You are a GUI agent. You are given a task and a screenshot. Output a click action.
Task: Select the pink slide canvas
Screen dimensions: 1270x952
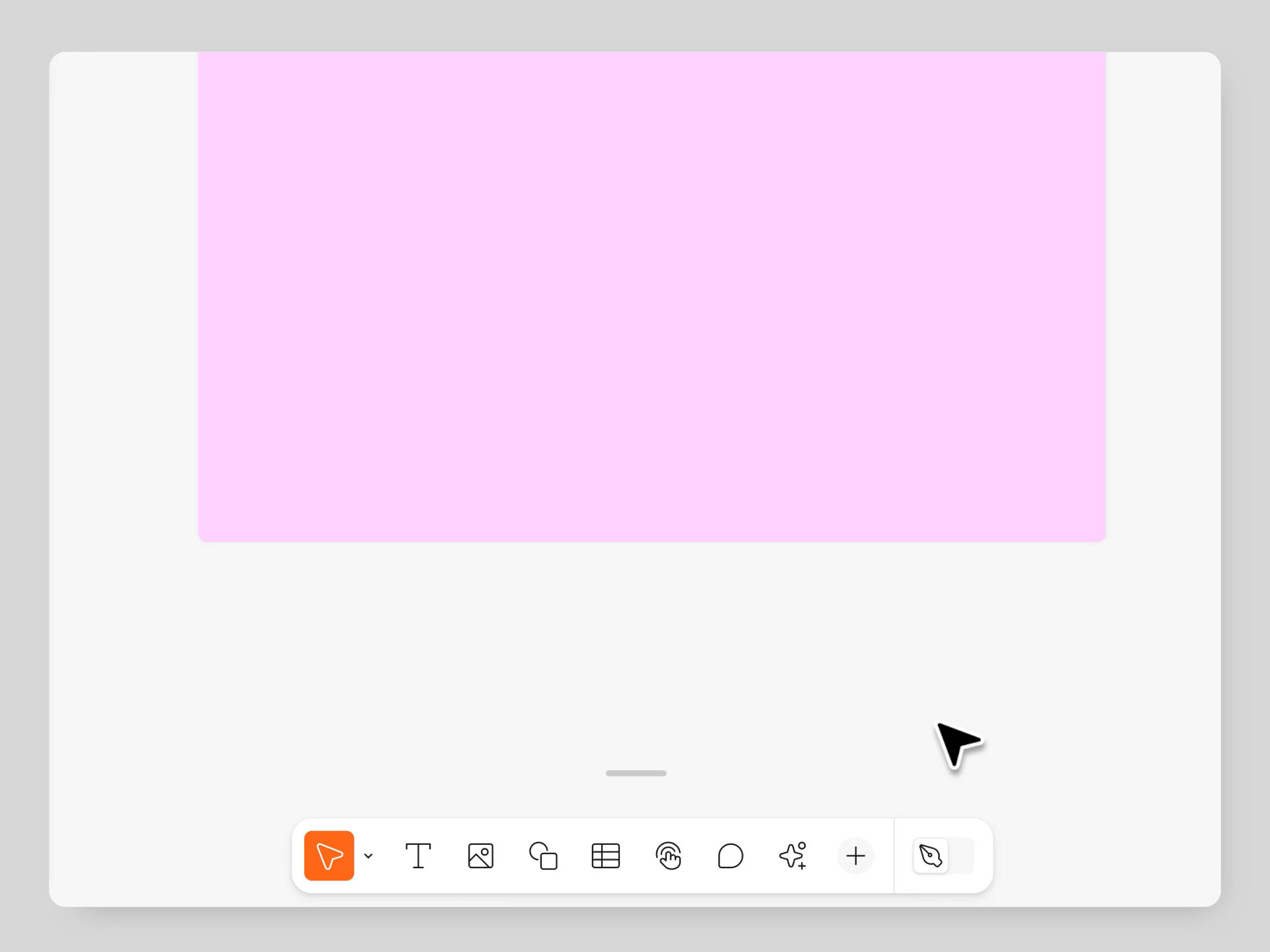[652, 297]
